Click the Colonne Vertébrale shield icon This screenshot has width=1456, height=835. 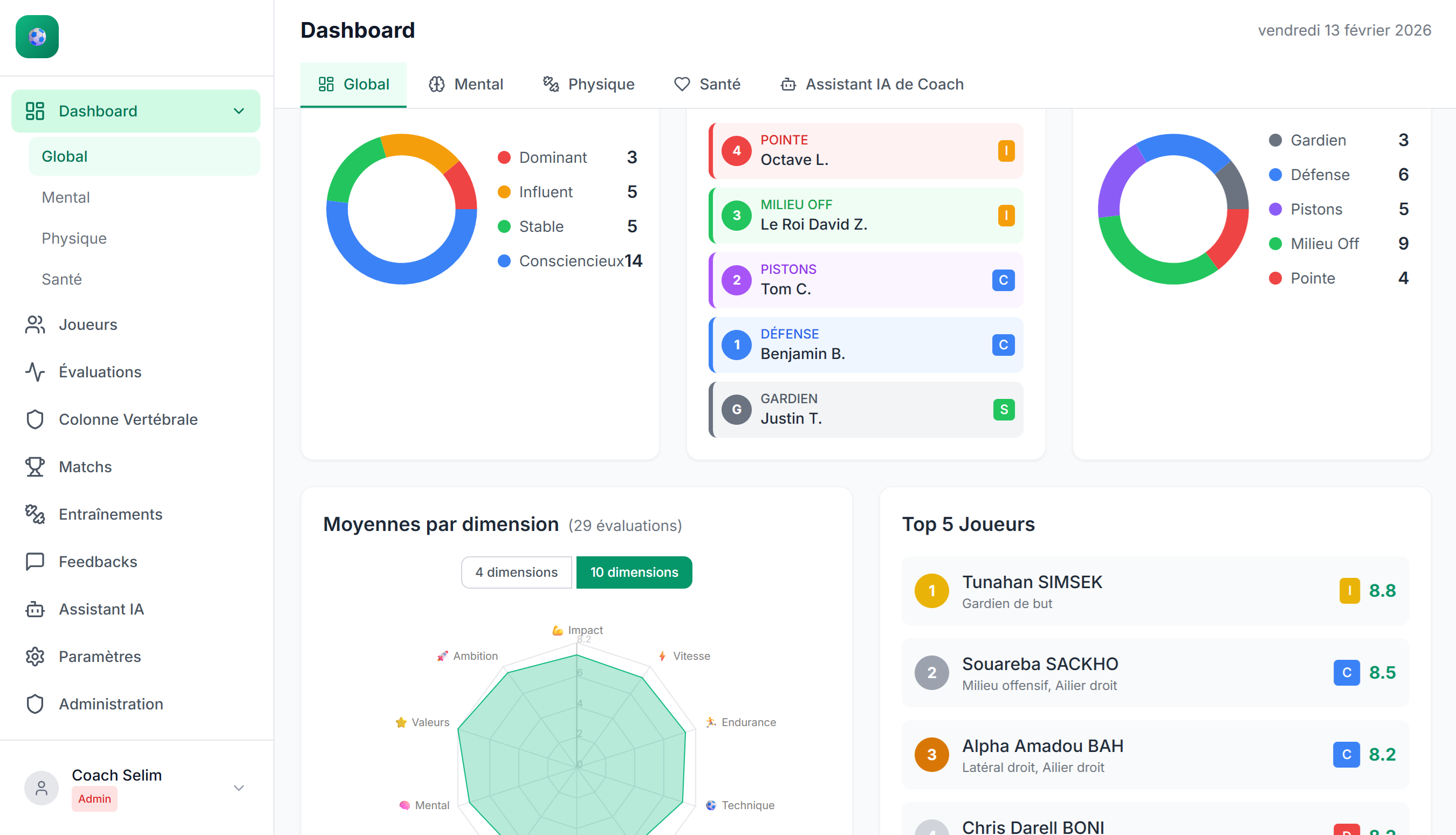pyautogui.click(x=35, y=420)
